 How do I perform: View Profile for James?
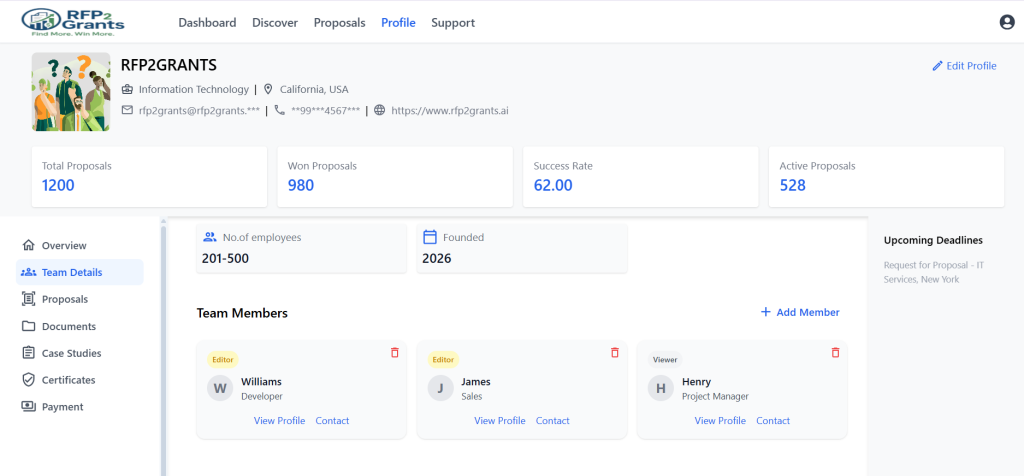(x=499, y=421)
